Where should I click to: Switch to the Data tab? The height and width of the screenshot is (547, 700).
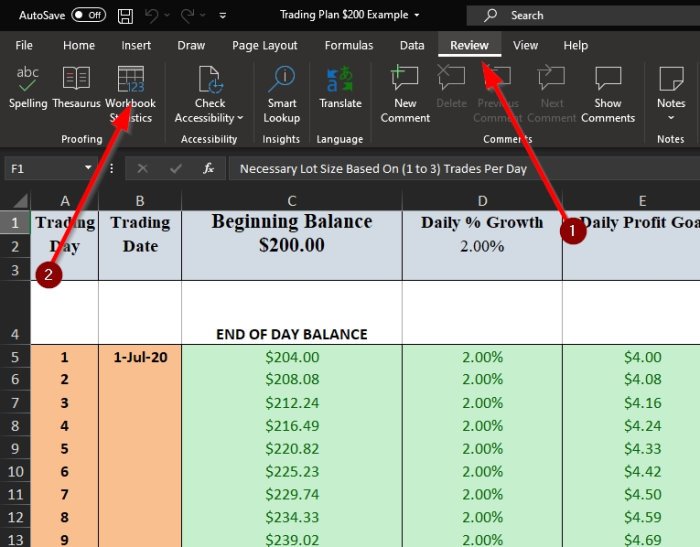pyautogui.click(x=412, y=46)
